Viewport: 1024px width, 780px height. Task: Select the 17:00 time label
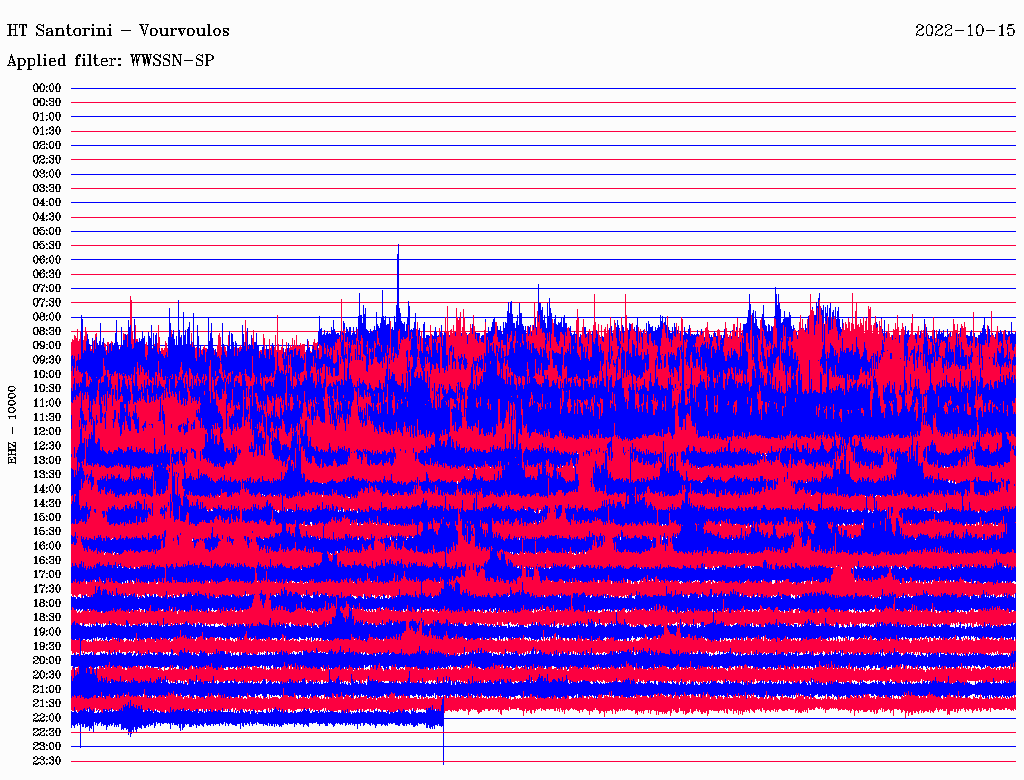click(47, 575)
